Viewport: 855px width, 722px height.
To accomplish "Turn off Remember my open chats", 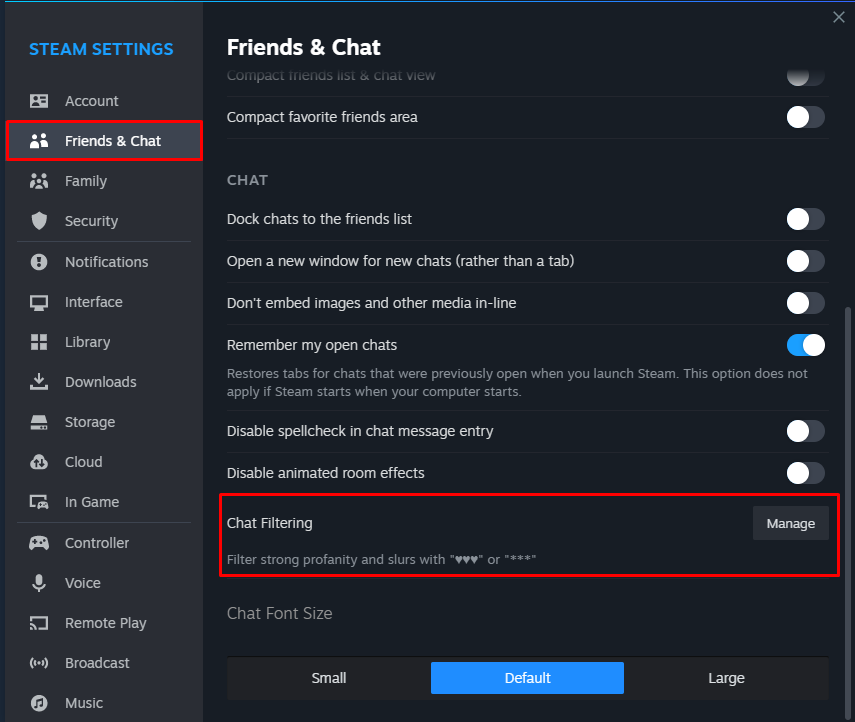I will 805,345.
